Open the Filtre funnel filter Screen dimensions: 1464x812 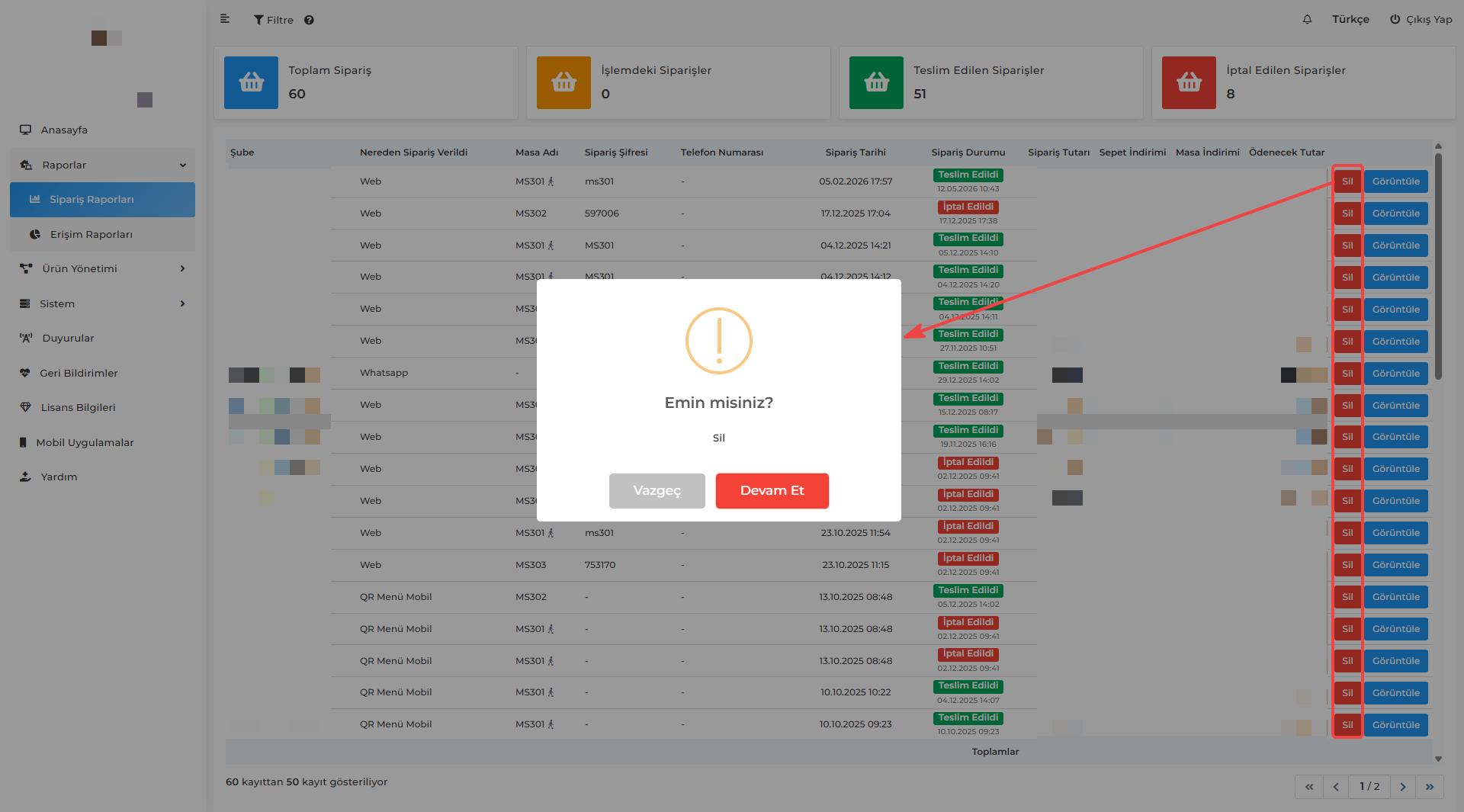(x=274, y=20)
